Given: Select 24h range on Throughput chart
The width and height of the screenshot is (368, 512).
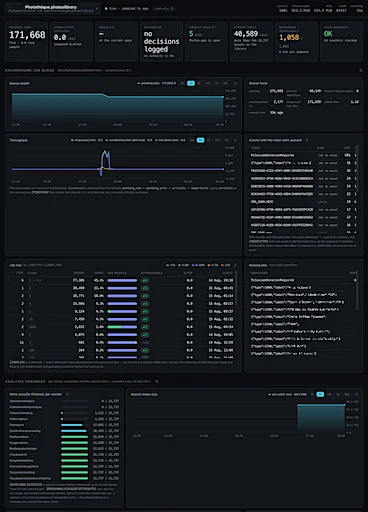Looking at the screenshot, I should pyautogui.click(x=217, y=140).
